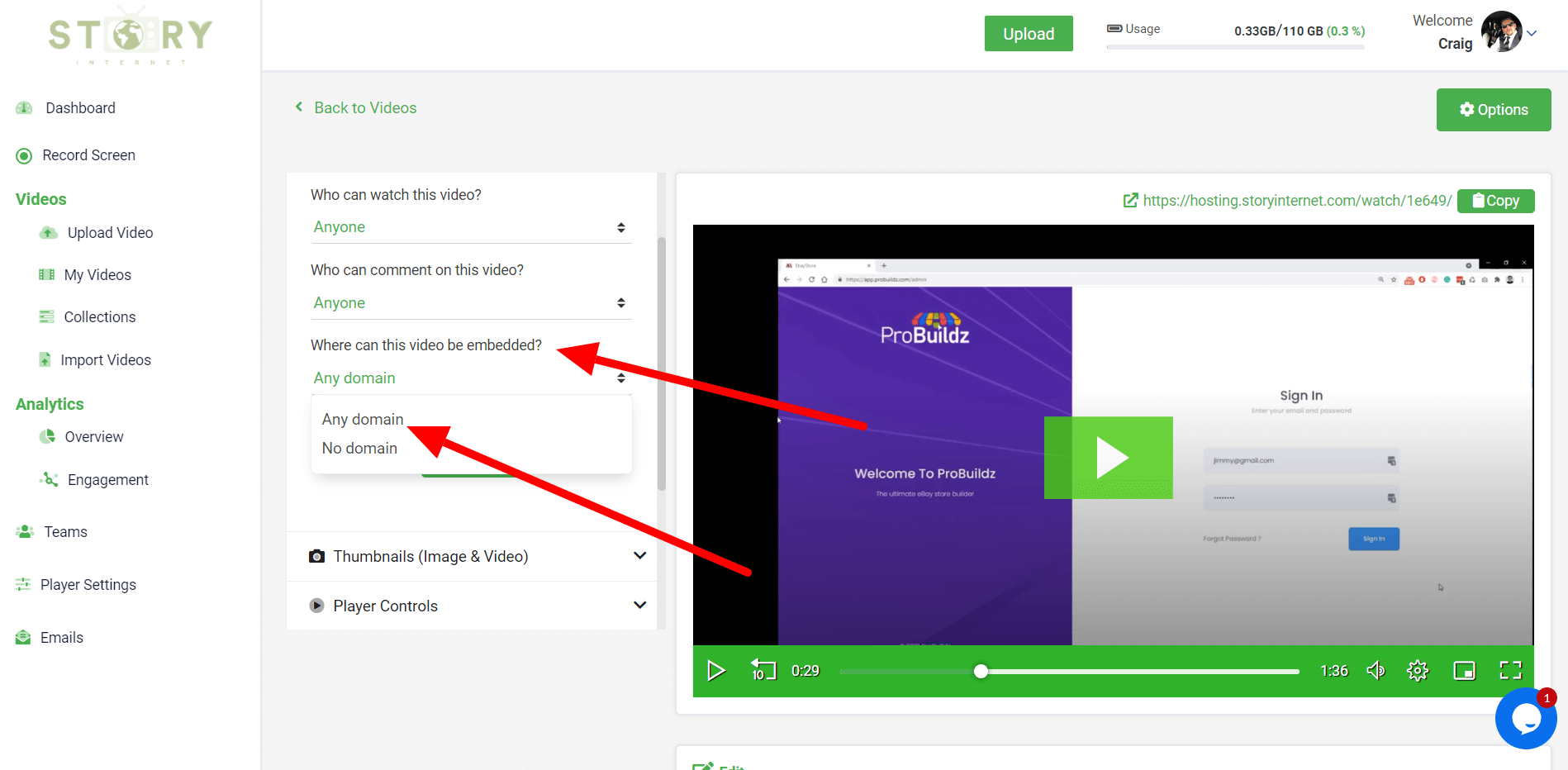Go Back to Videos
This screenshot has height=770, width=1568.
[x=356, y=108]
